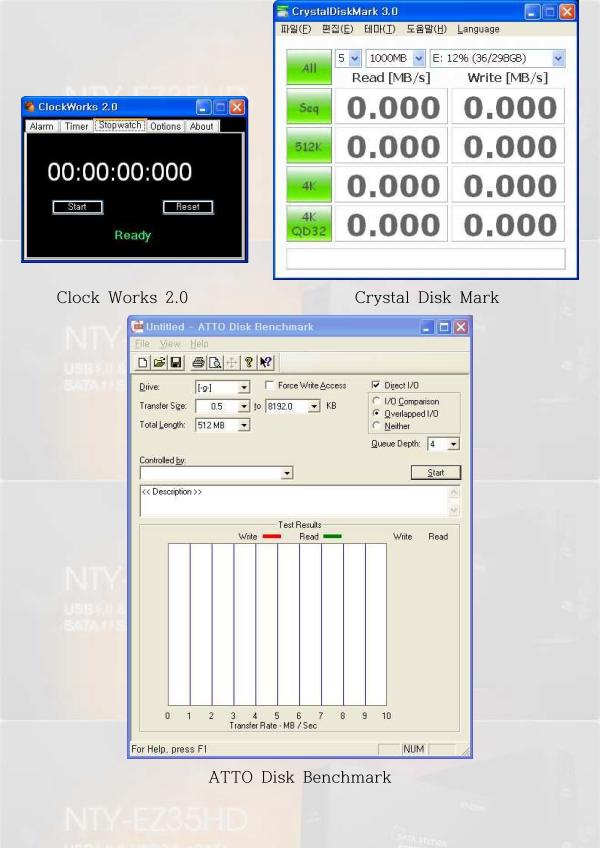Click the Print Preview icon in ATTO toolbar
Viewport: 600px width, 848px height.
[x=215, y=362]
